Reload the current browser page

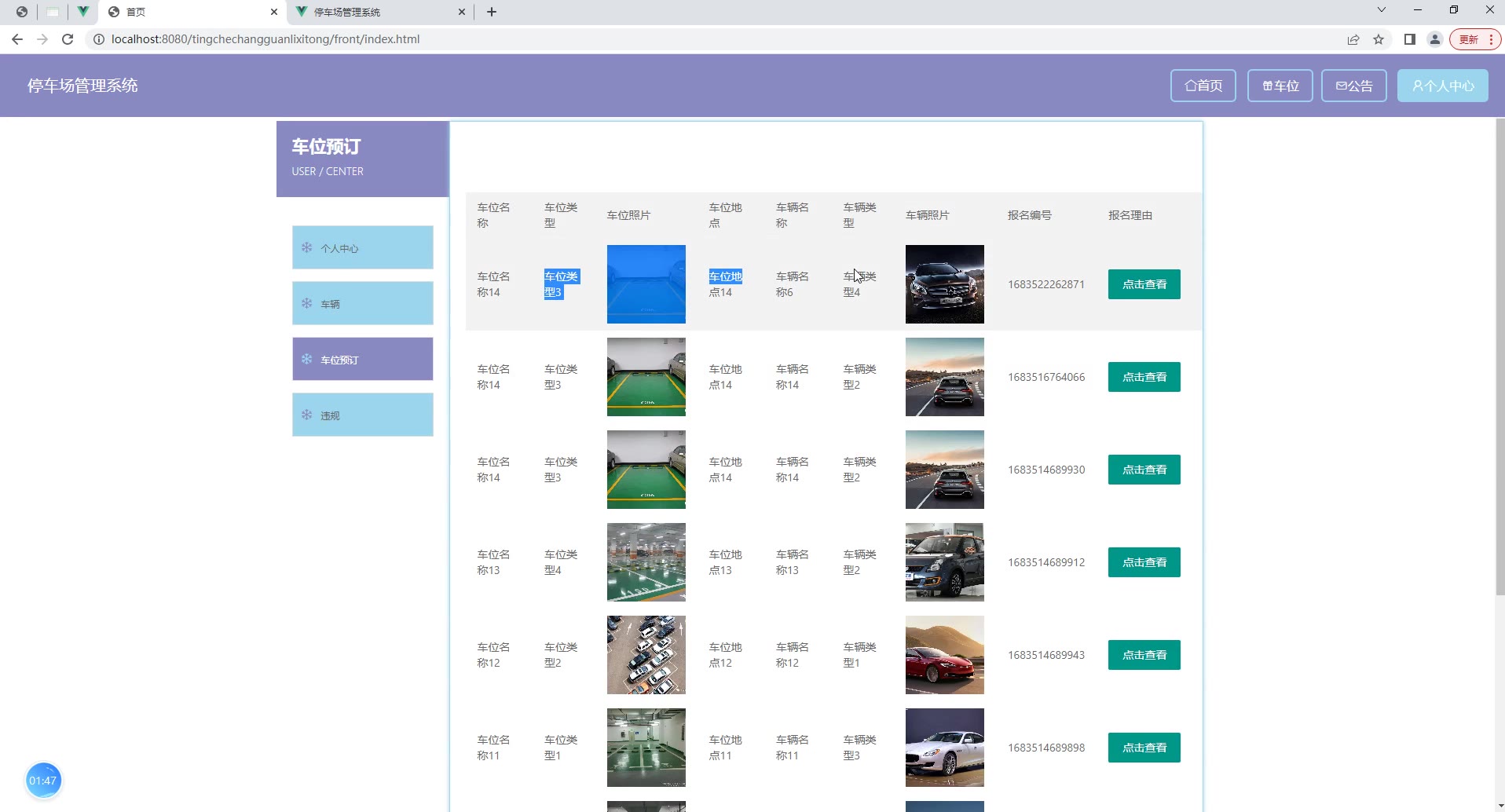68,39
